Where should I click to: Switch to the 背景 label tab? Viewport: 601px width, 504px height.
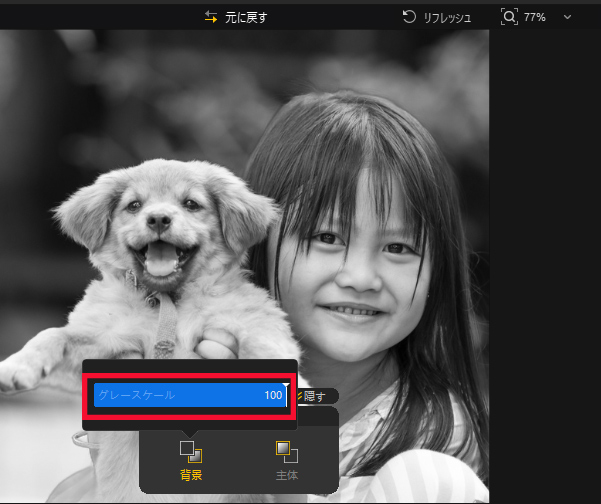coord(190,475)
